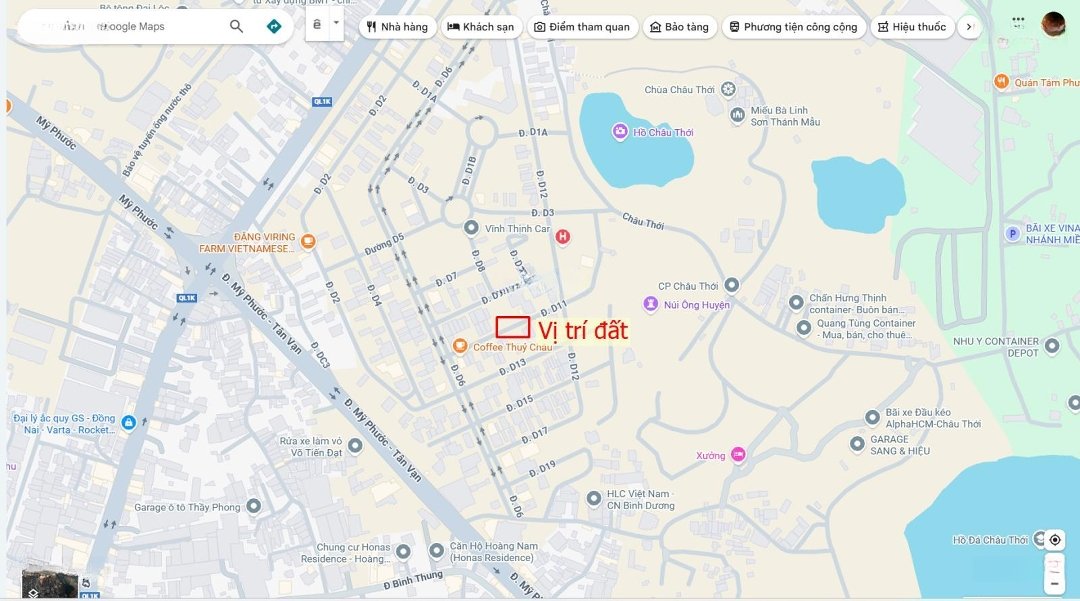
Task: Select the Khách sạn category chip
Action: [481, 27]
